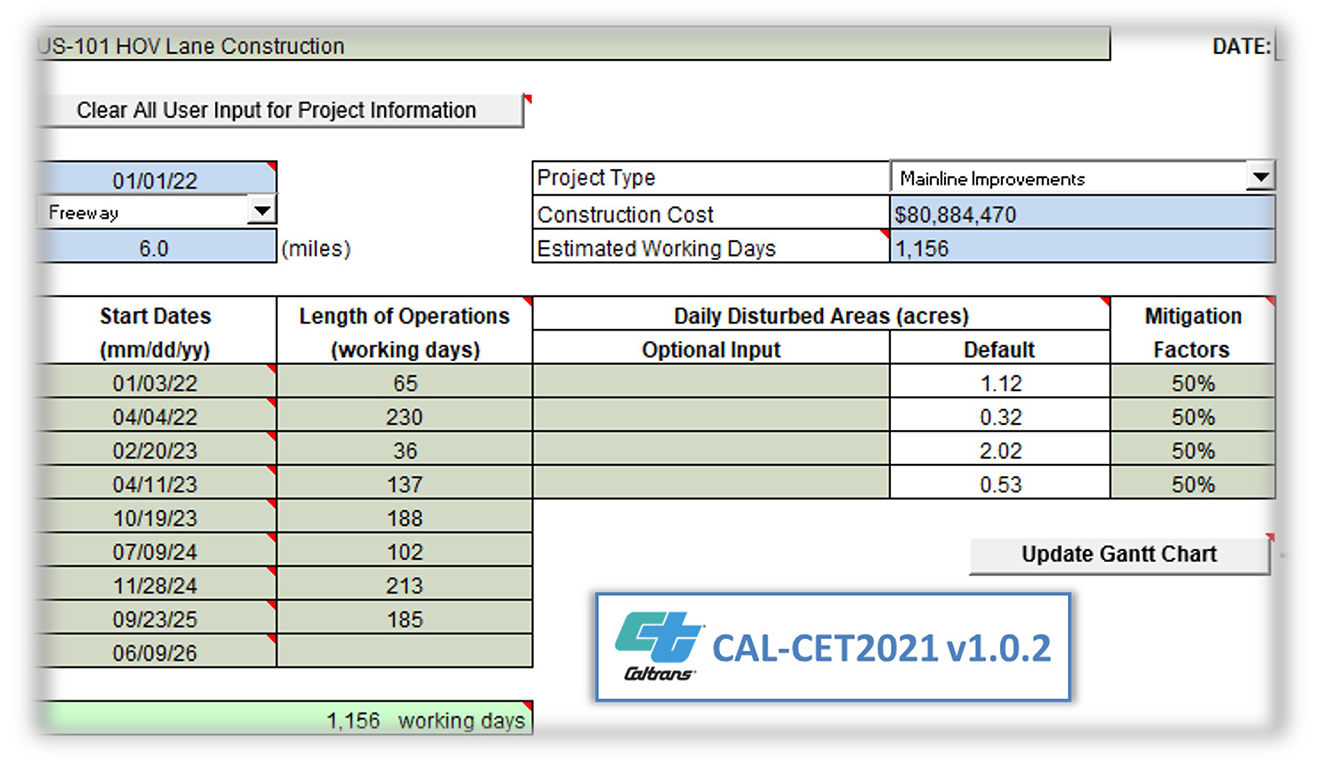
Task: Select the 1,156 Estimated Working Days cell
Action: (x=1082, y=247)
